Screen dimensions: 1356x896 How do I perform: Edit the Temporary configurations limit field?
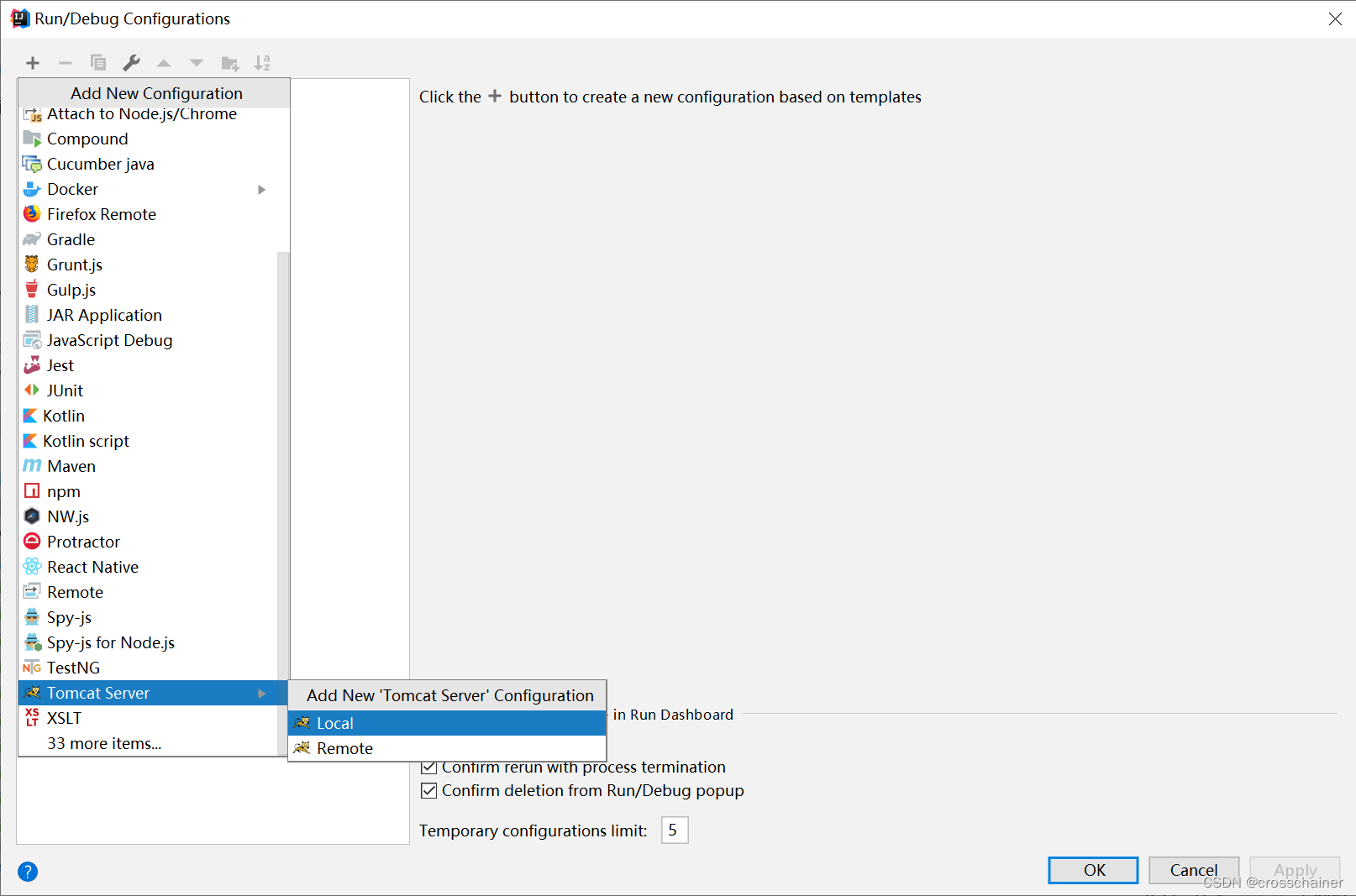click(x=675, y=831)
